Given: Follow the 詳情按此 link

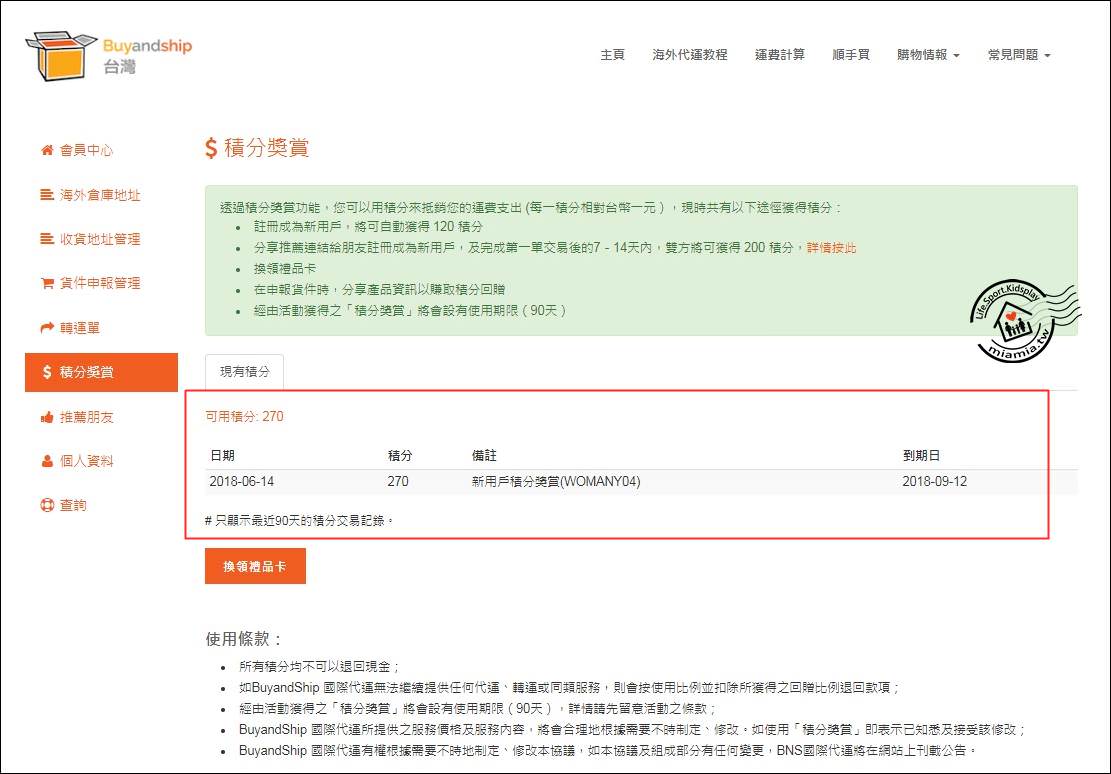Looking at the screenshot, I should 831,248.
